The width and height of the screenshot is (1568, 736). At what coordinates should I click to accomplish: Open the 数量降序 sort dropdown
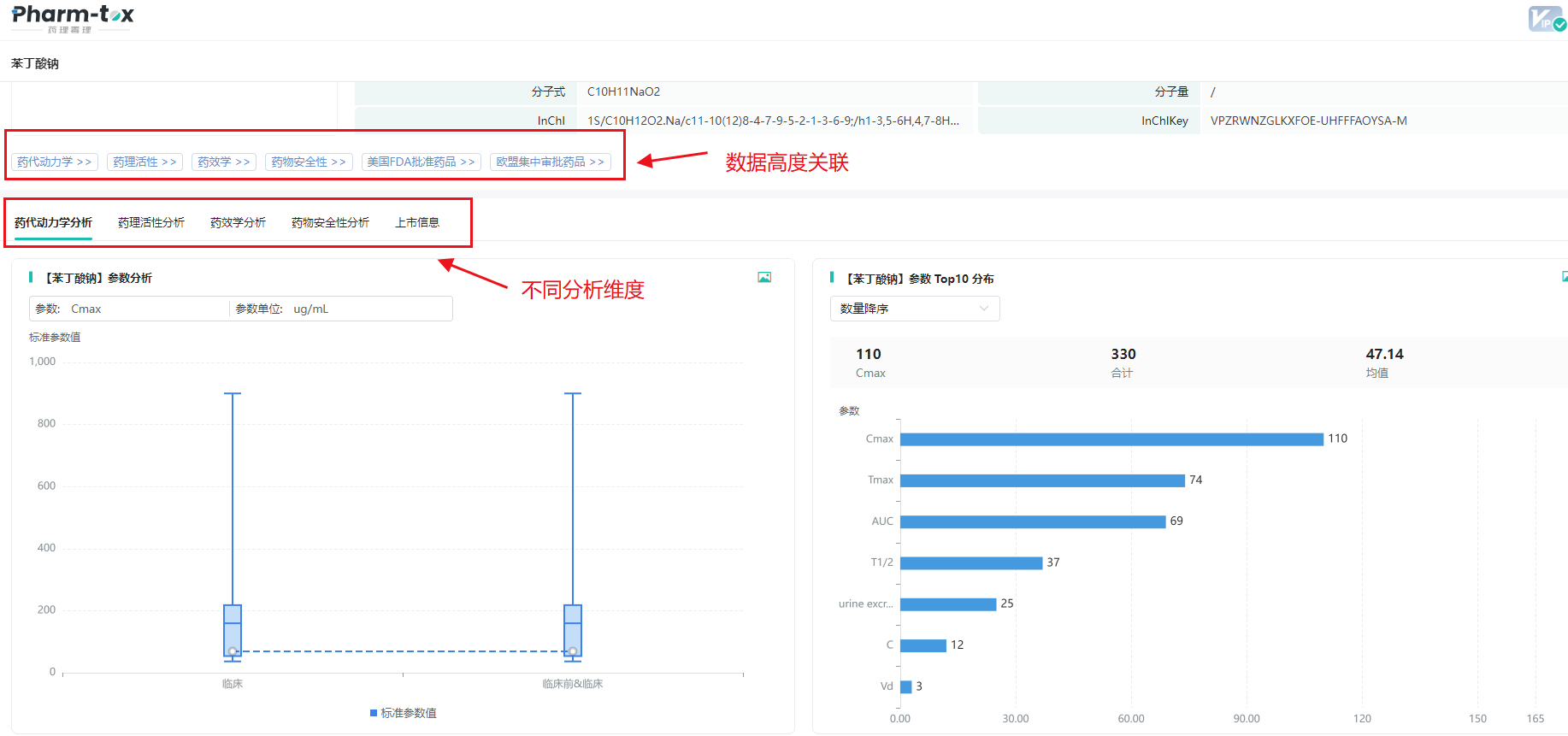pyautogui.click(x=914, y=309)
